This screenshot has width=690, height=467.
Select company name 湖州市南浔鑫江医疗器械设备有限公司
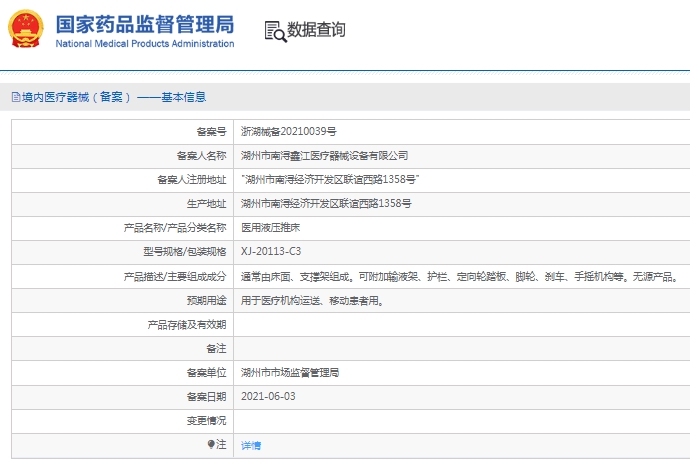324,155
